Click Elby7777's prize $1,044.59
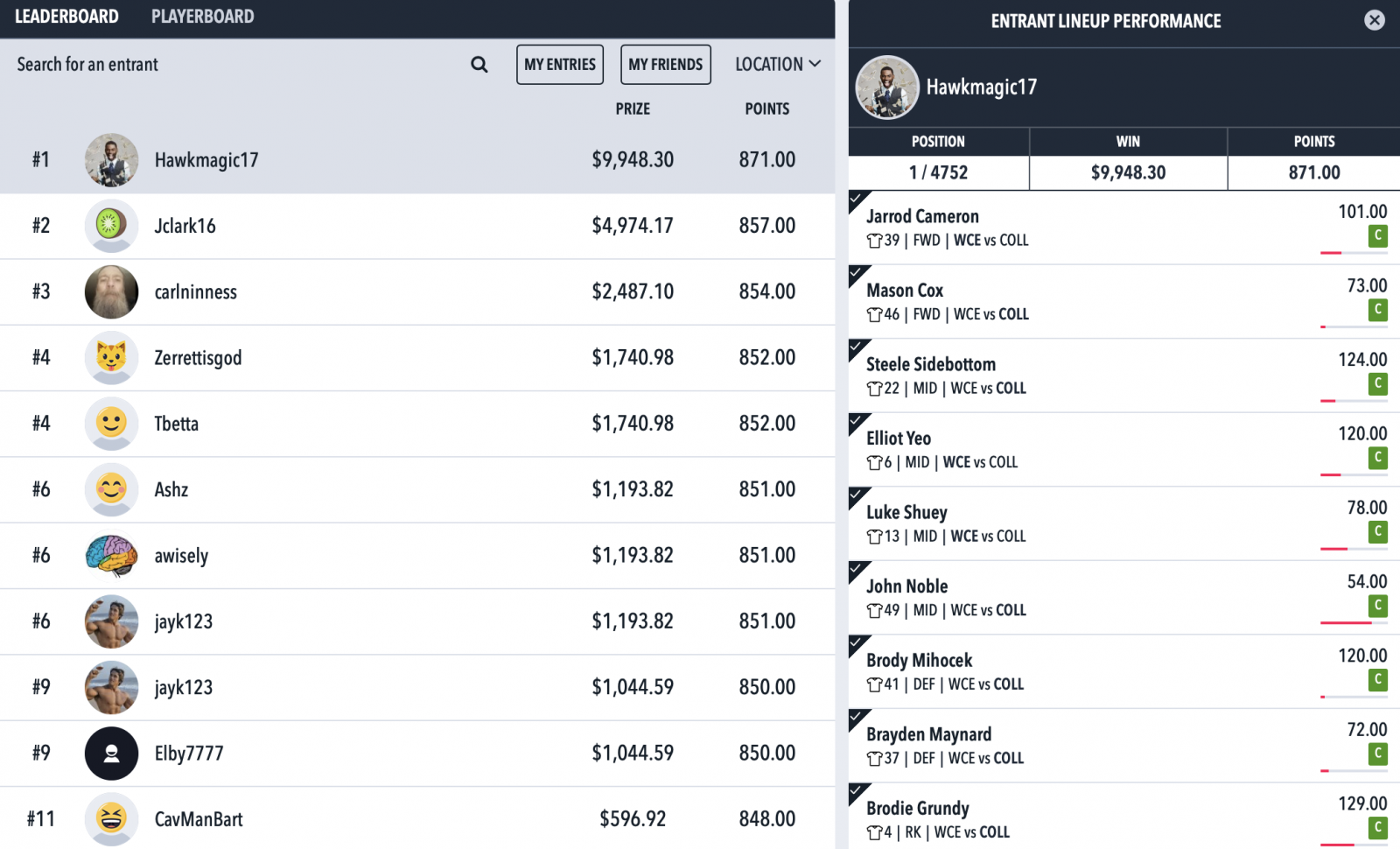1400x849 pixels. coord(633,753)
